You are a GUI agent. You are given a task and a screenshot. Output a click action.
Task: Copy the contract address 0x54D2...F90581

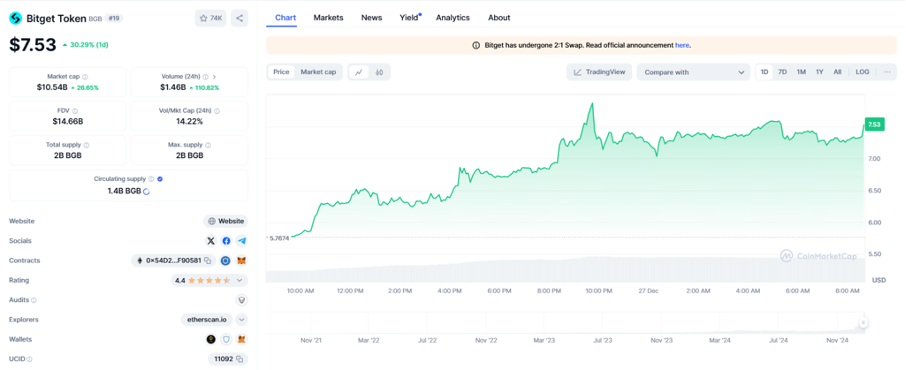click(x=207, y=261)
